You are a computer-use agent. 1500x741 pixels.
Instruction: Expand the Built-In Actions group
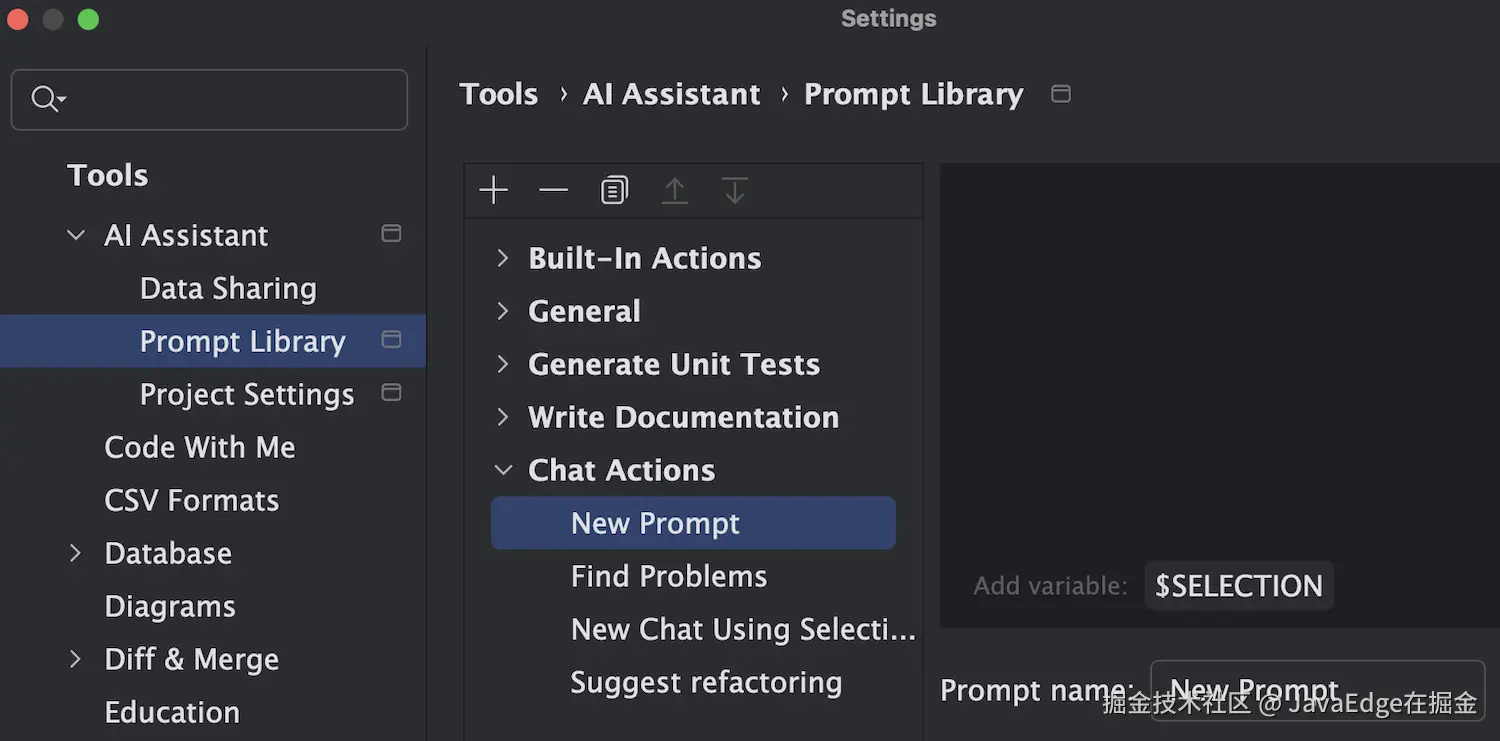[503, 258]
